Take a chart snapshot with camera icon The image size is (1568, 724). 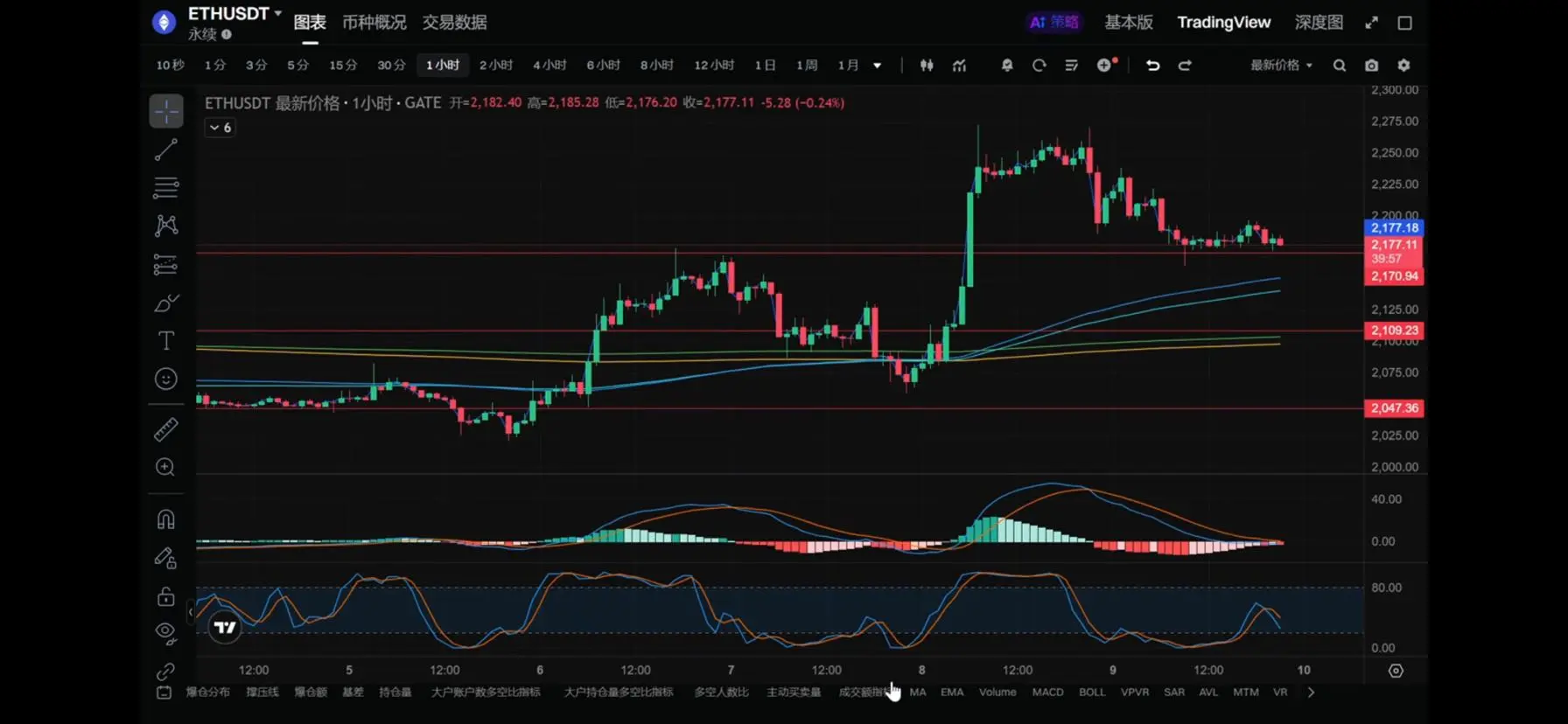pos(1371,66)
